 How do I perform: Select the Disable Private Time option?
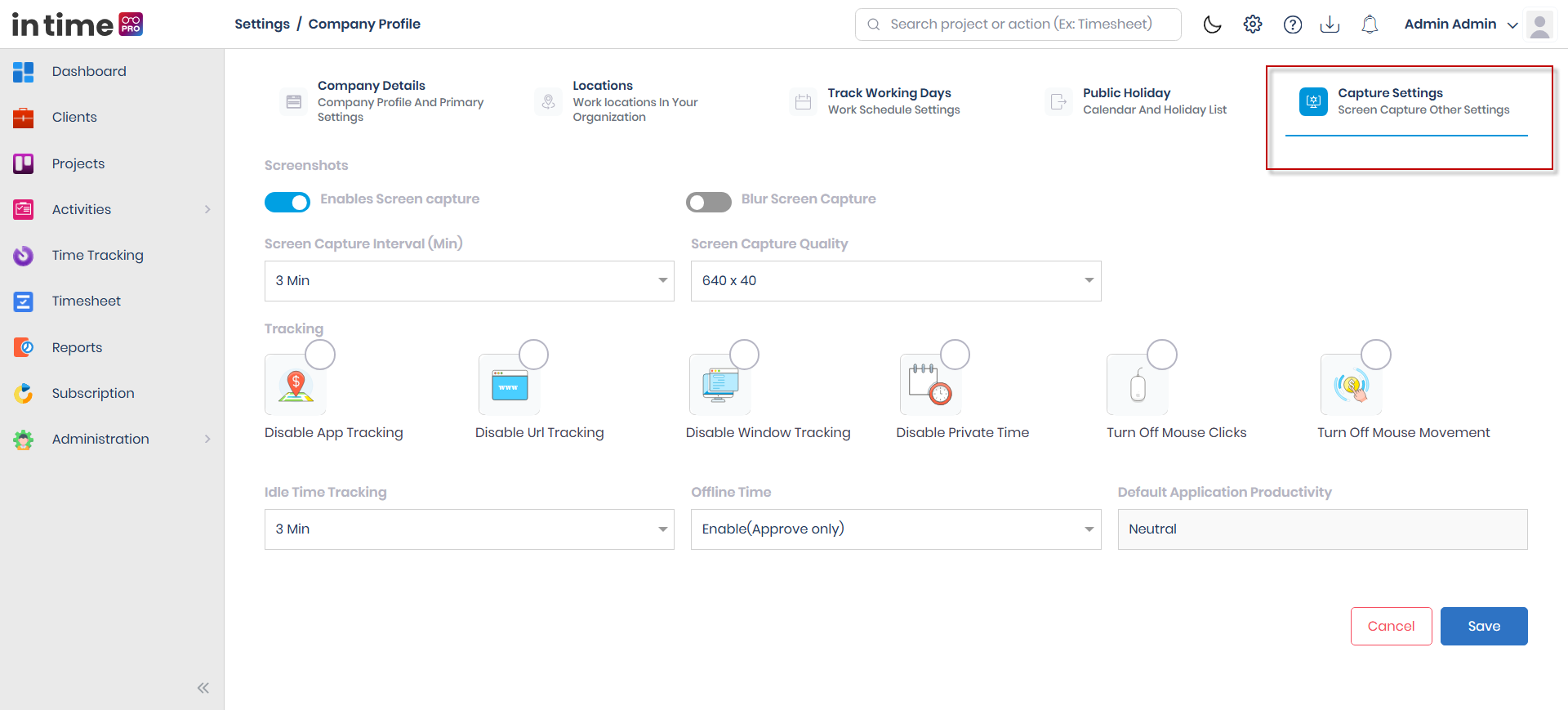click(955, 355)
